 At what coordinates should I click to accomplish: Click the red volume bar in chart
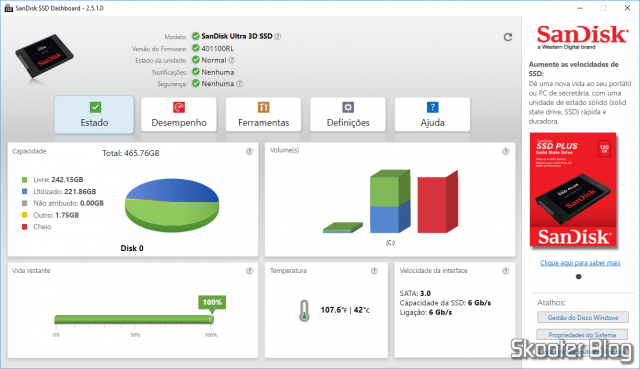point(438,202)
